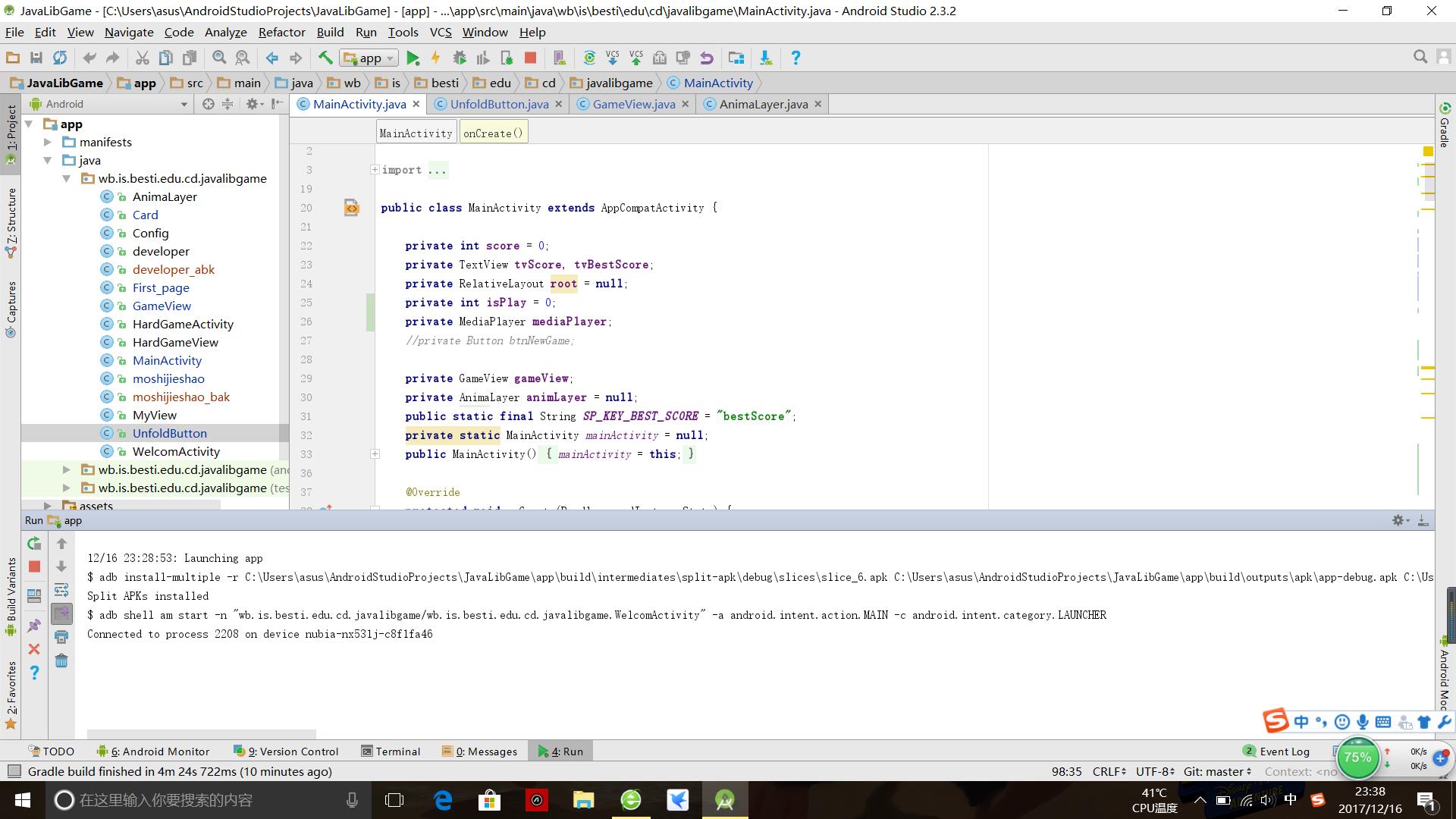The image size is (1456, 819).
Task: Toggle the 2: Favorites tool window
Action: coord(11,695)
